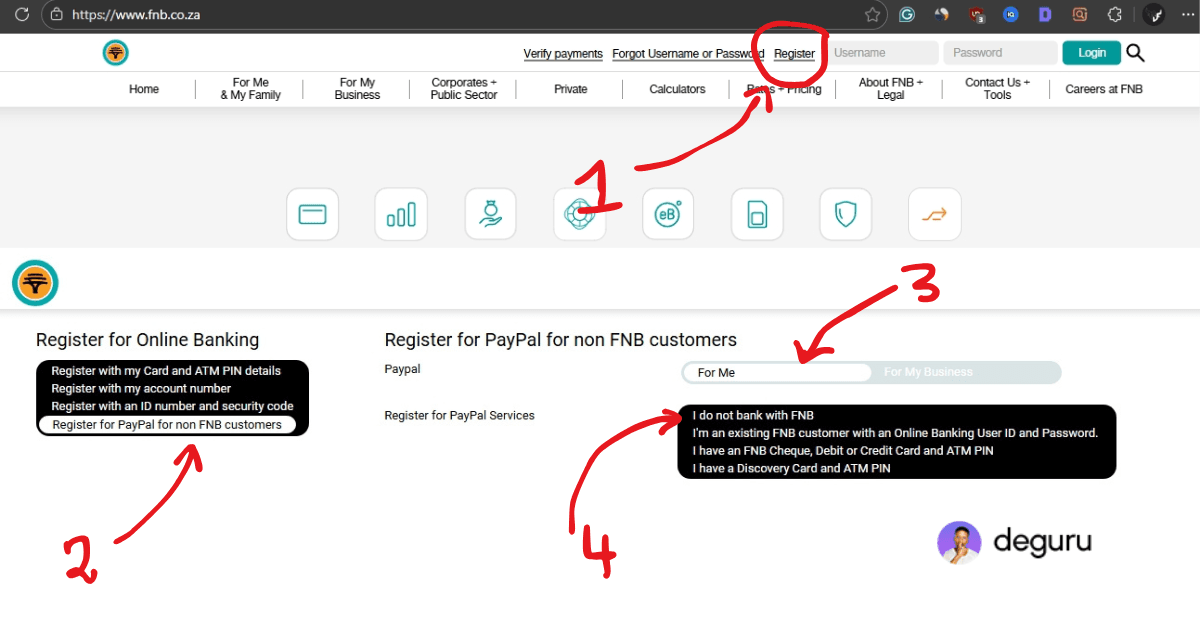The image size is (1200, 628).
Task: Open the bar chart investments icon
Action: pos(401,213)
